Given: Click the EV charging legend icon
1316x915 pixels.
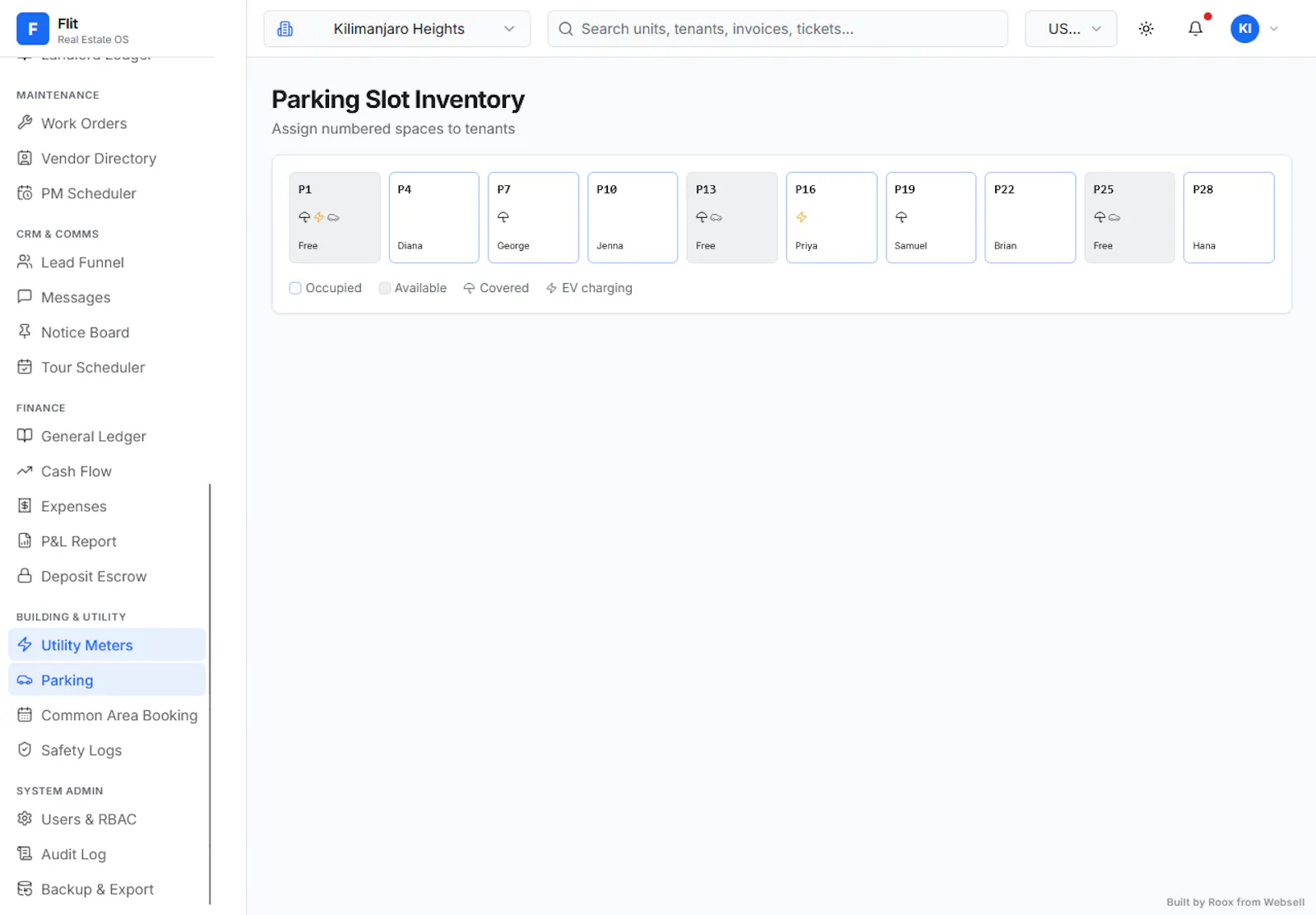Looking at the screenshot, I should tap(551, 288).
